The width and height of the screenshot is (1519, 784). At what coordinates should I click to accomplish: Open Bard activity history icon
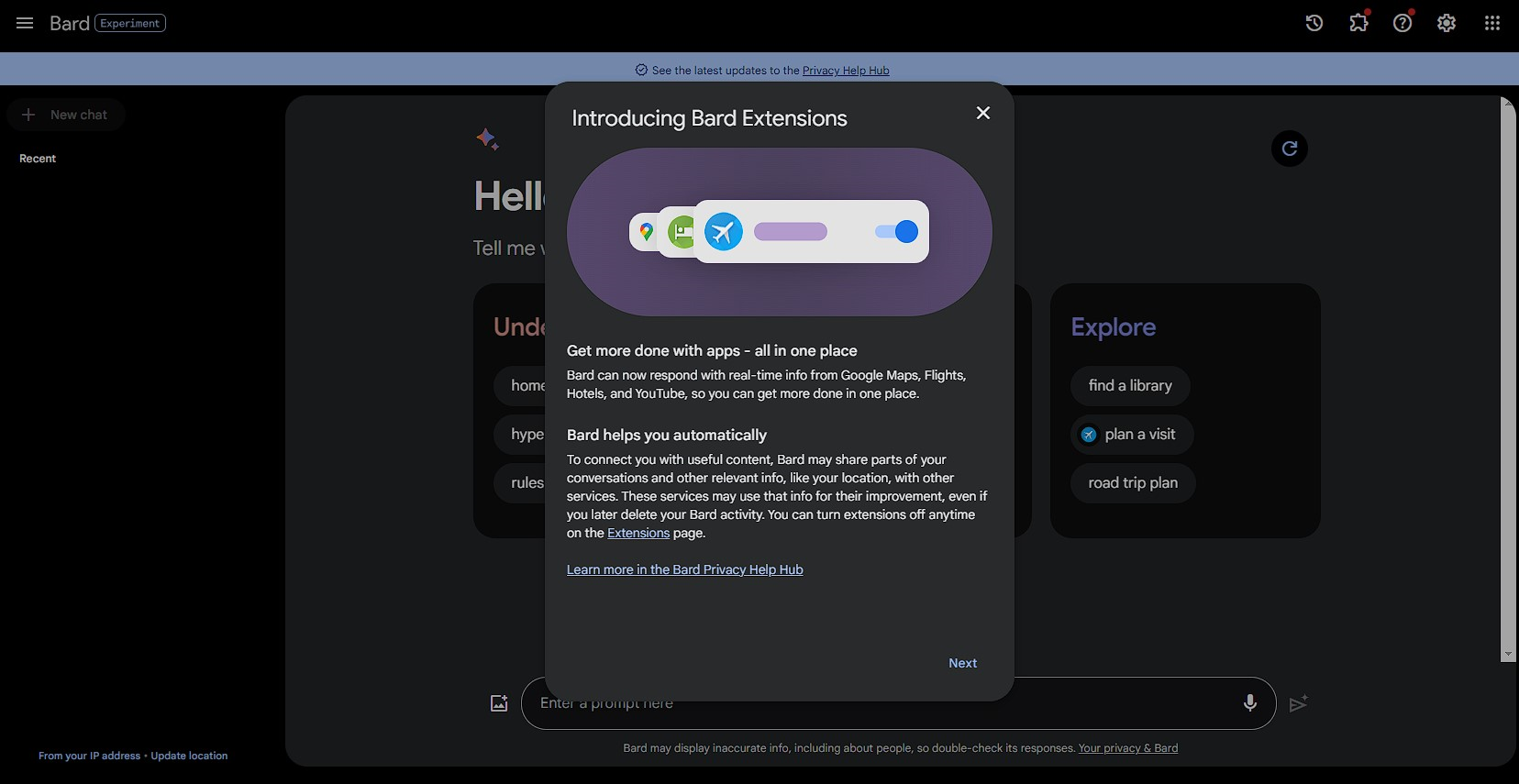[x=1314, y=23]
